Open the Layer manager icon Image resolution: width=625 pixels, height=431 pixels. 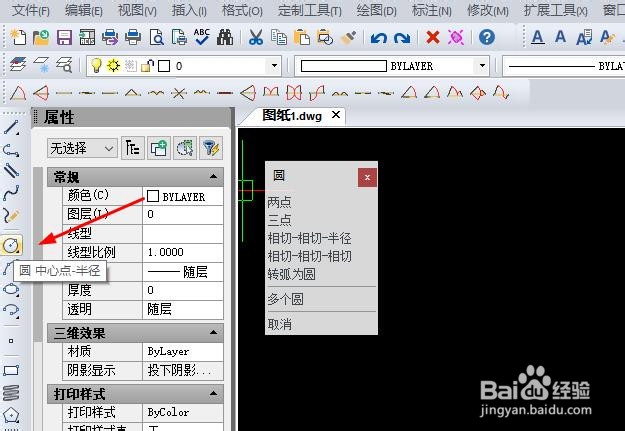18,65
